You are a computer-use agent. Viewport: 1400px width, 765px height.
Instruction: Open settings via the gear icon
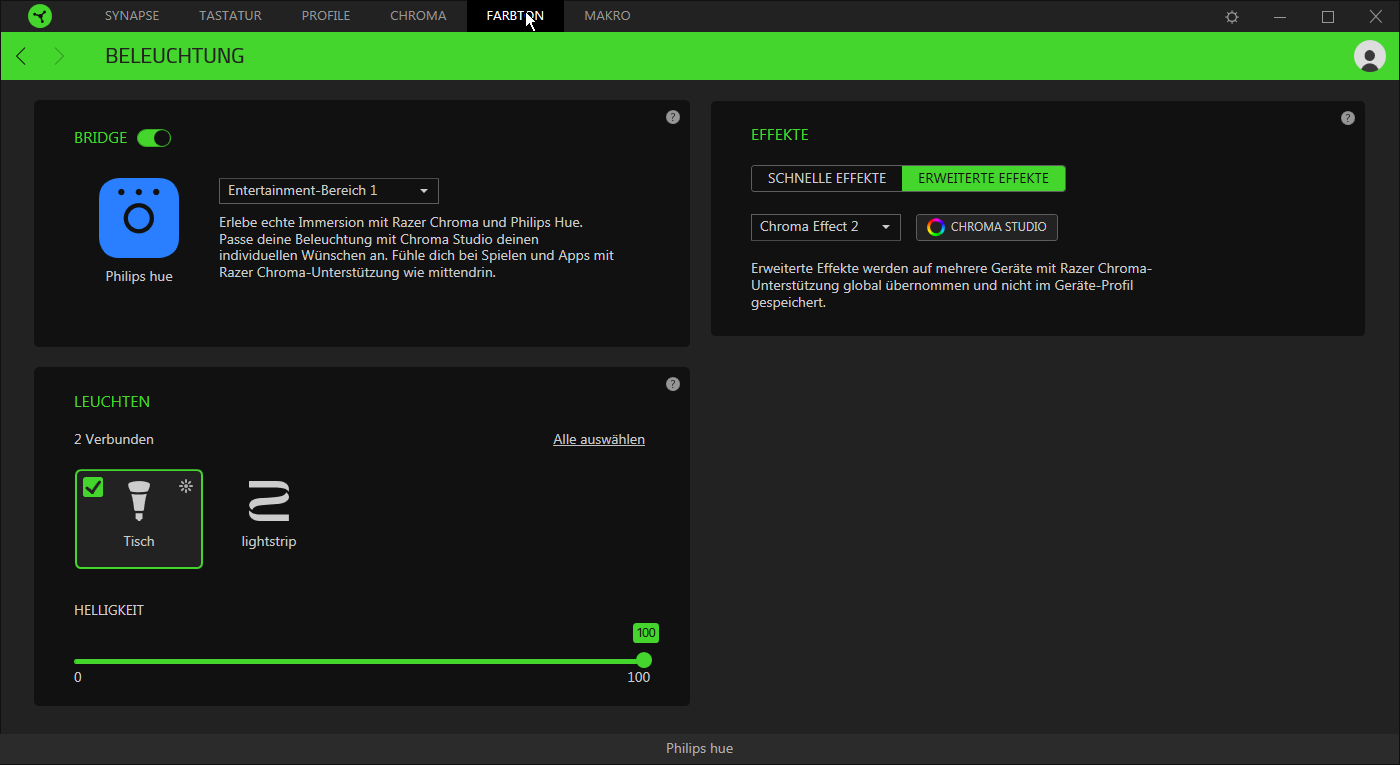coord(1232,17)
